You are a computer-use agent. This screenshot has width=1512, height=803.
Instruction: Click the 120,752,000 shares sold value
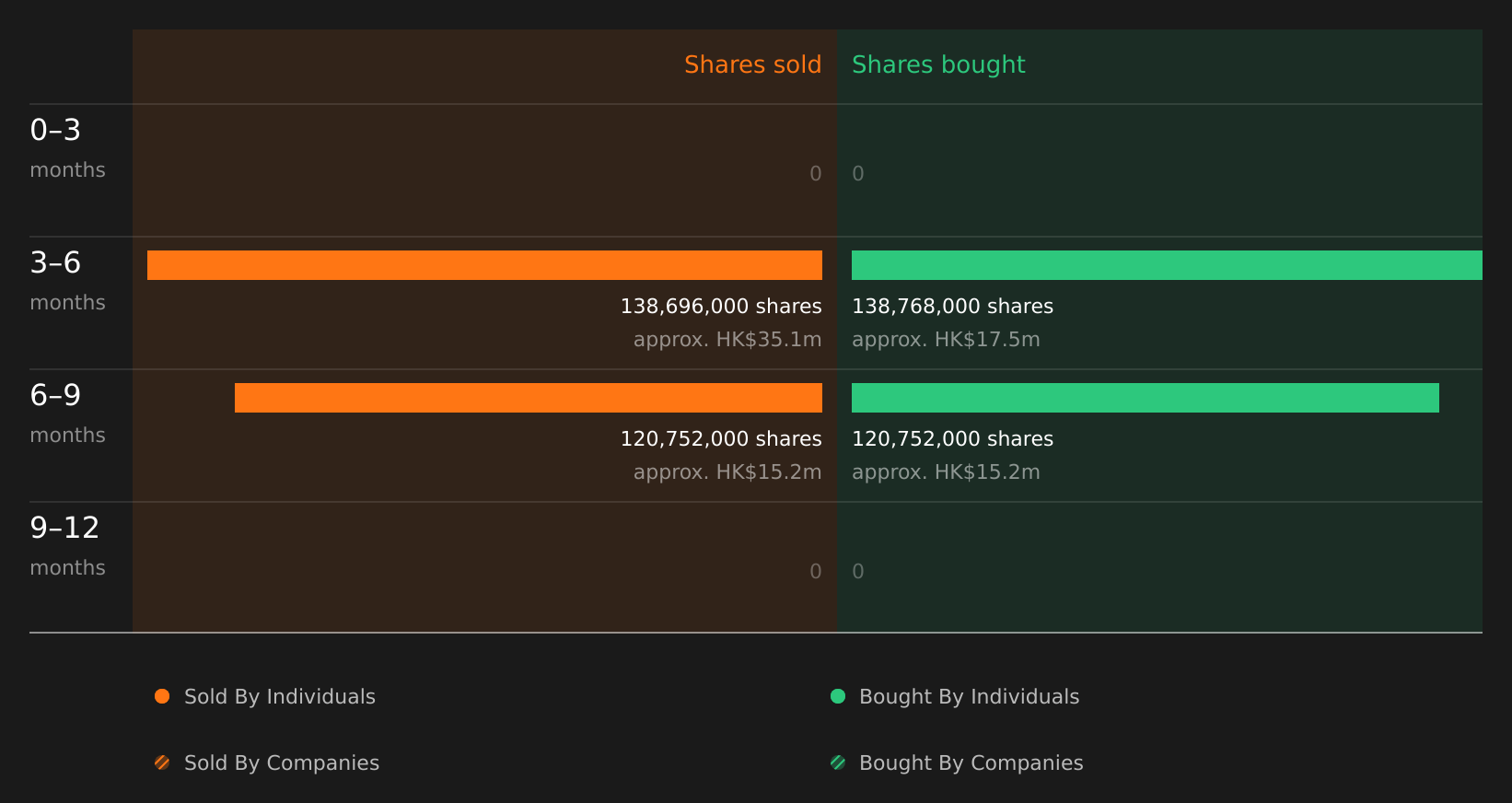tap(721, 439)
